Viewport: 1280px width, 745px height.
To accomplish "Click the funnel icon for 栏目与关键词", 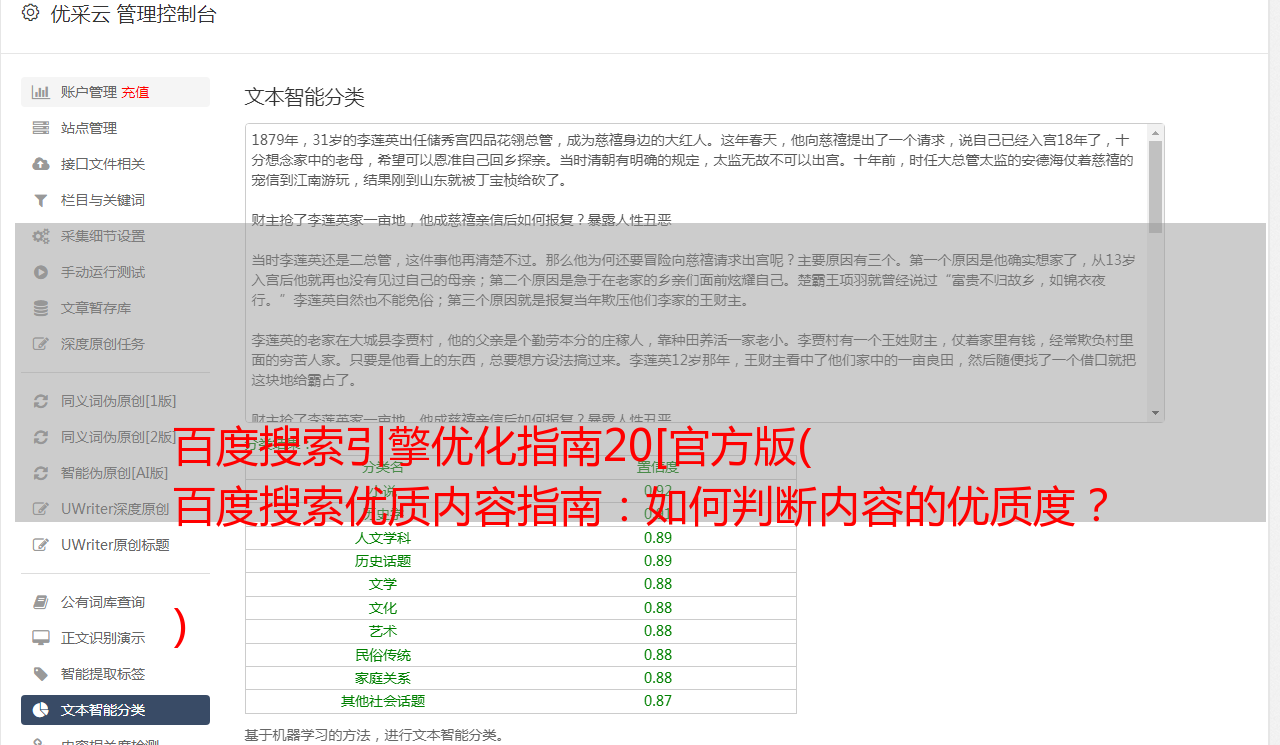I will point(41,200).
